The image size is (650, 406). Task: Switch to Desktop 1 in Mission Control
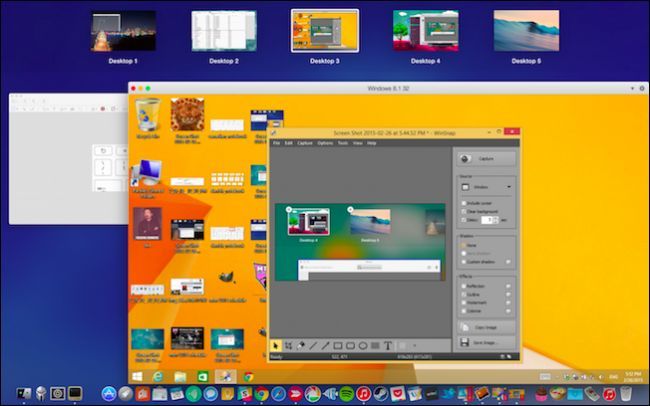[x=123, y=31]
